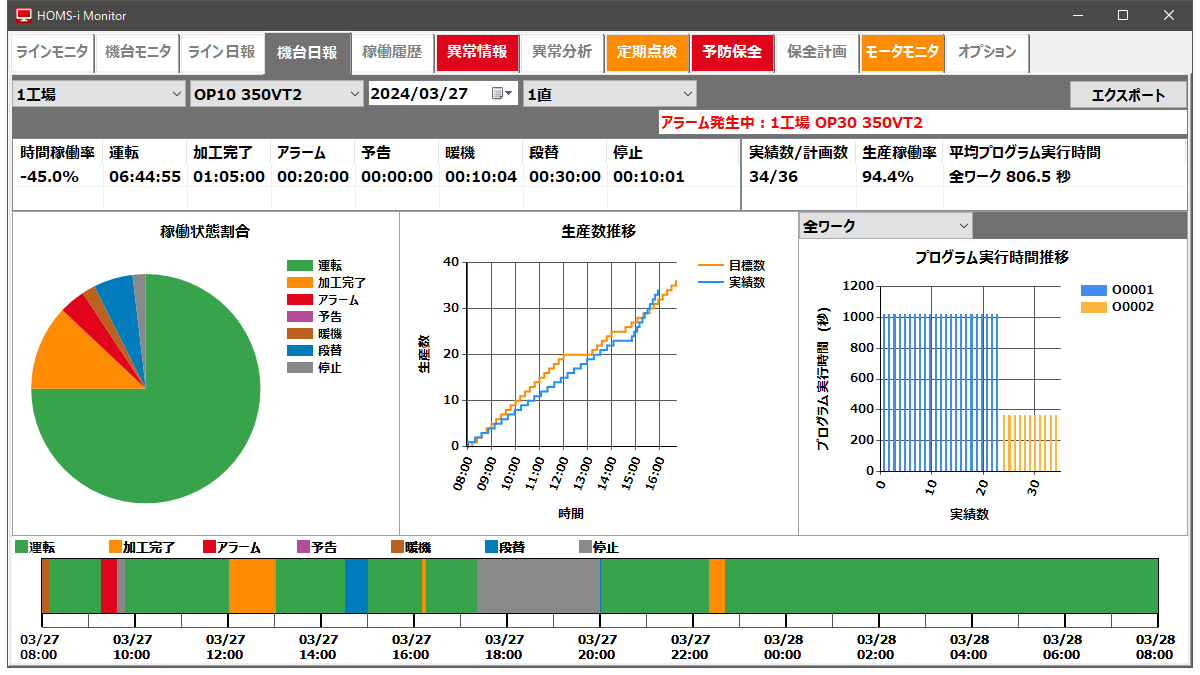
Task: Click the 実績数 line legend entry
Action: (731, 282)
